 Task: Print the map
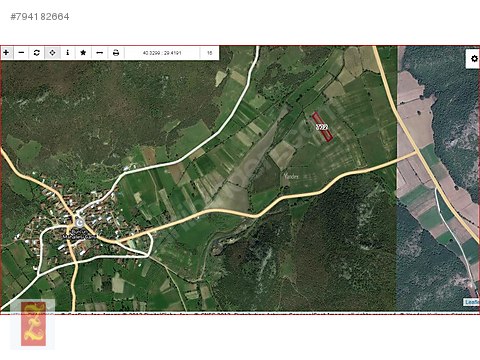pyautogui.click(x=116, y=53)
